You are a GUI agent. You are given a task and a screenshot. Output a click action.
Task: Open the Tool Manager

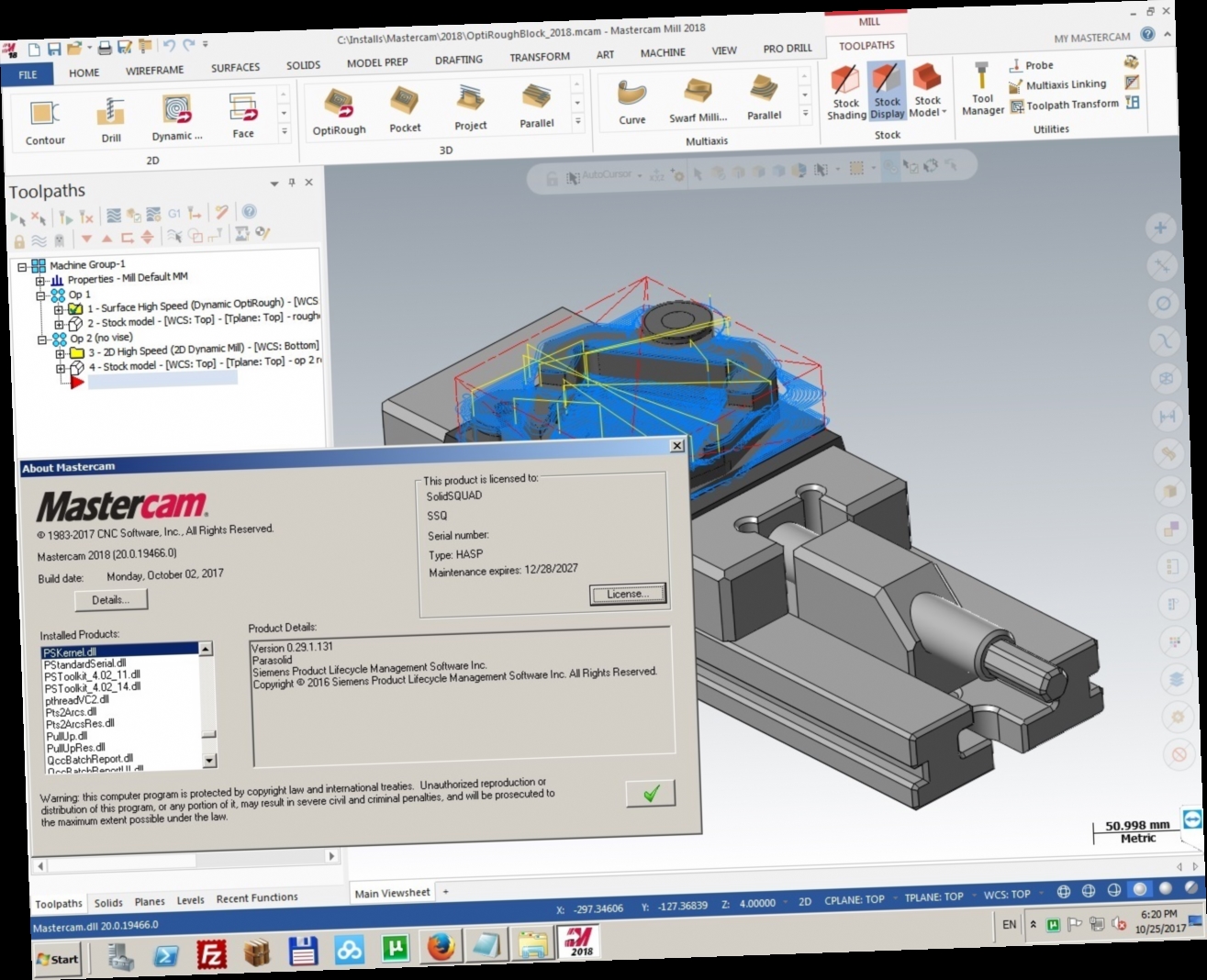982,90
